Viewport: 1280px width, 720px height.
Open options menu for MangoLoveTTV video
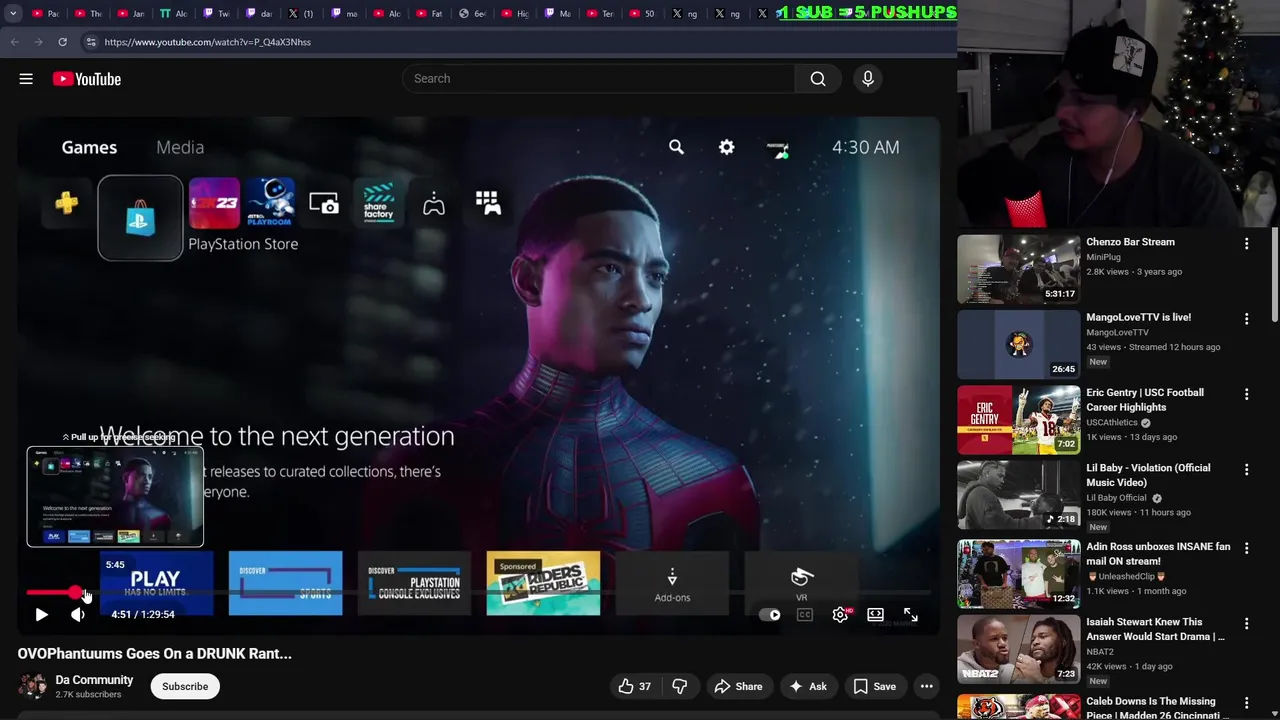pos(1246,319)
